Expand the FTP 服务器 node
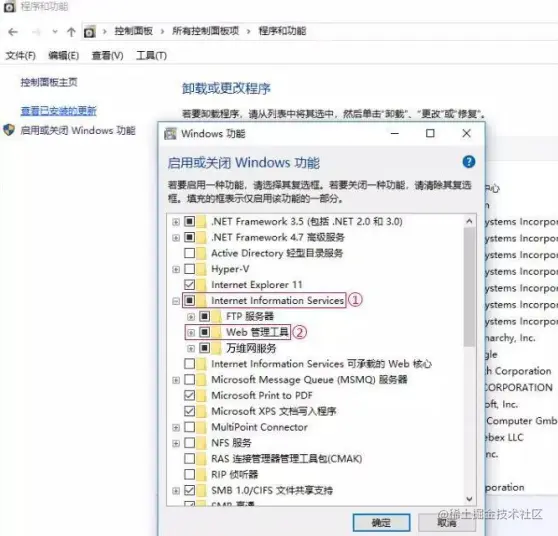Screen dimensions: 558x536 coord(191,316)
